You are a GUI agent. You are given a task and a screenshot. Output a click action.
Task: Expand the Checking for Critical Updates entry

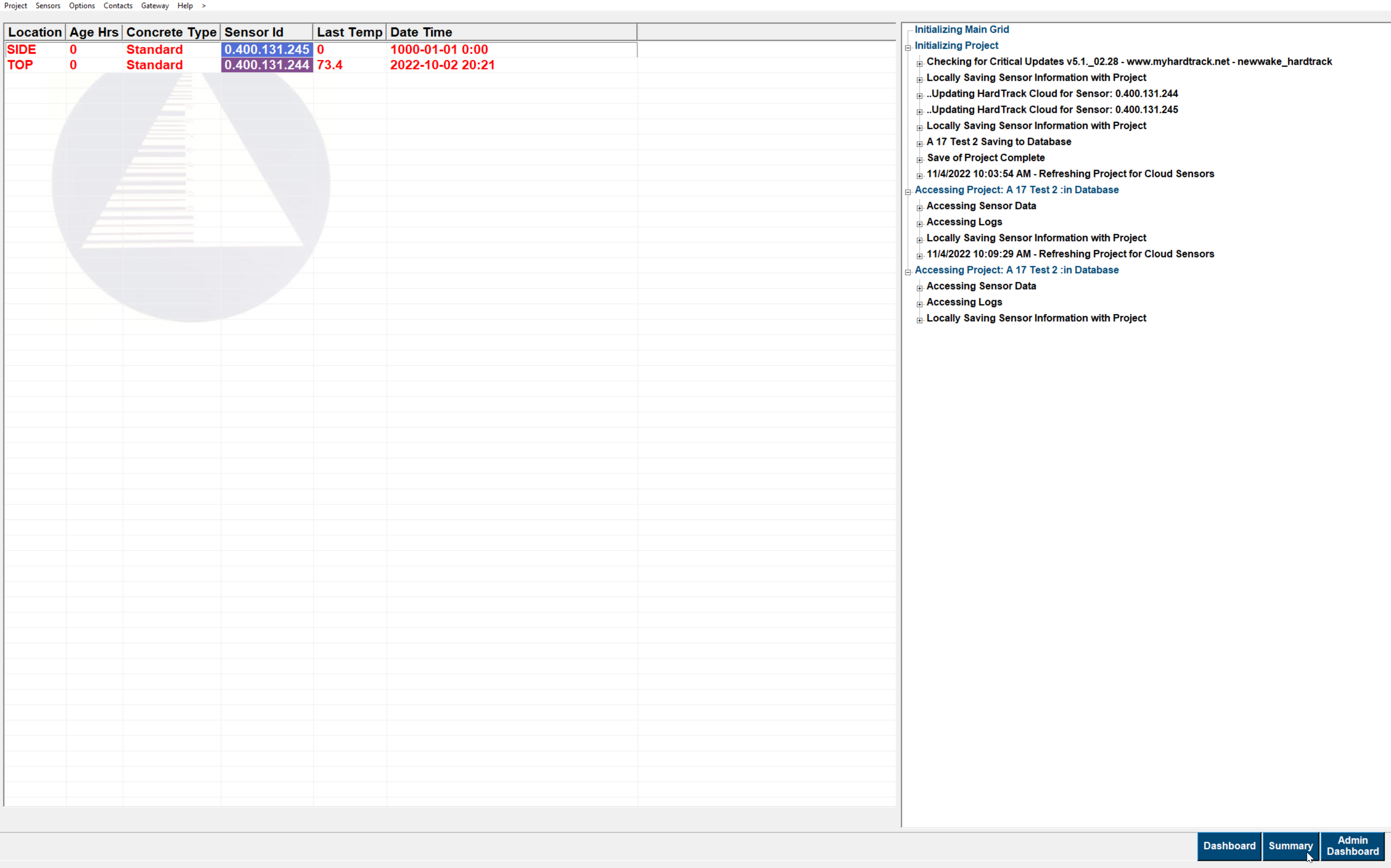coord(919,64)
